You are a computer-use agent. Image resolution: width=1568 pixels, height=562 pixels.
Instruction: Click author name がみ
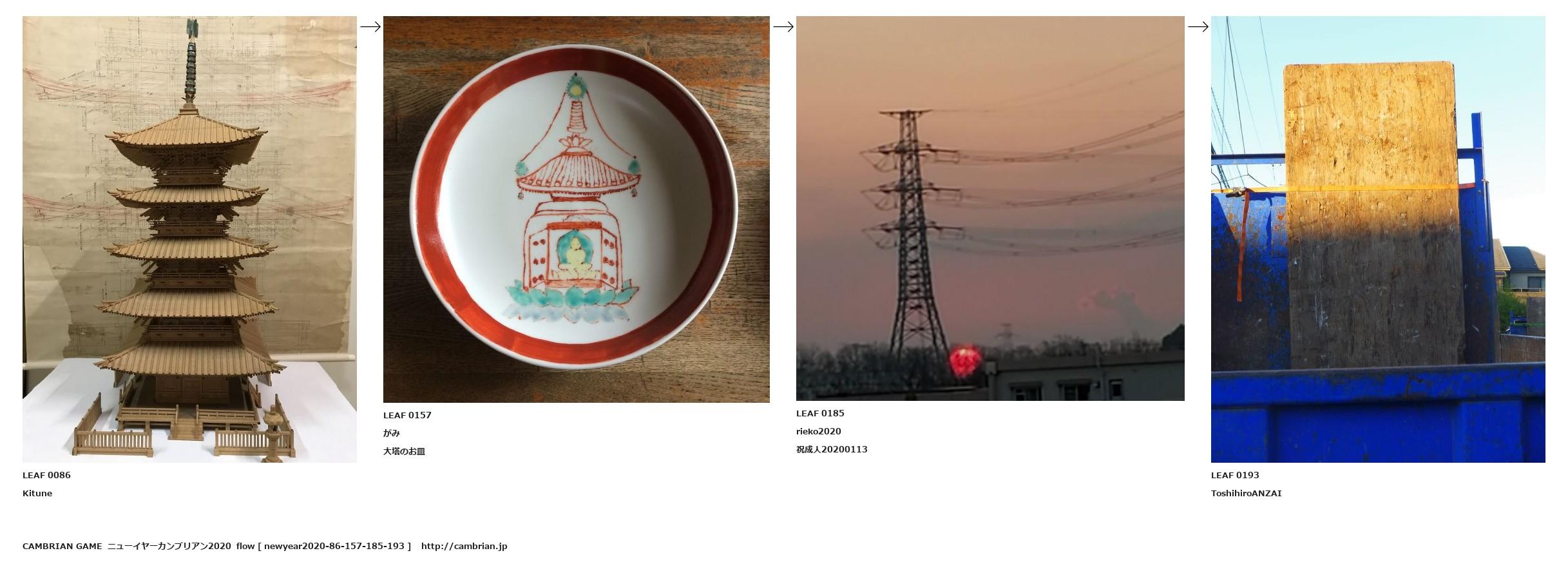(392, 433)
